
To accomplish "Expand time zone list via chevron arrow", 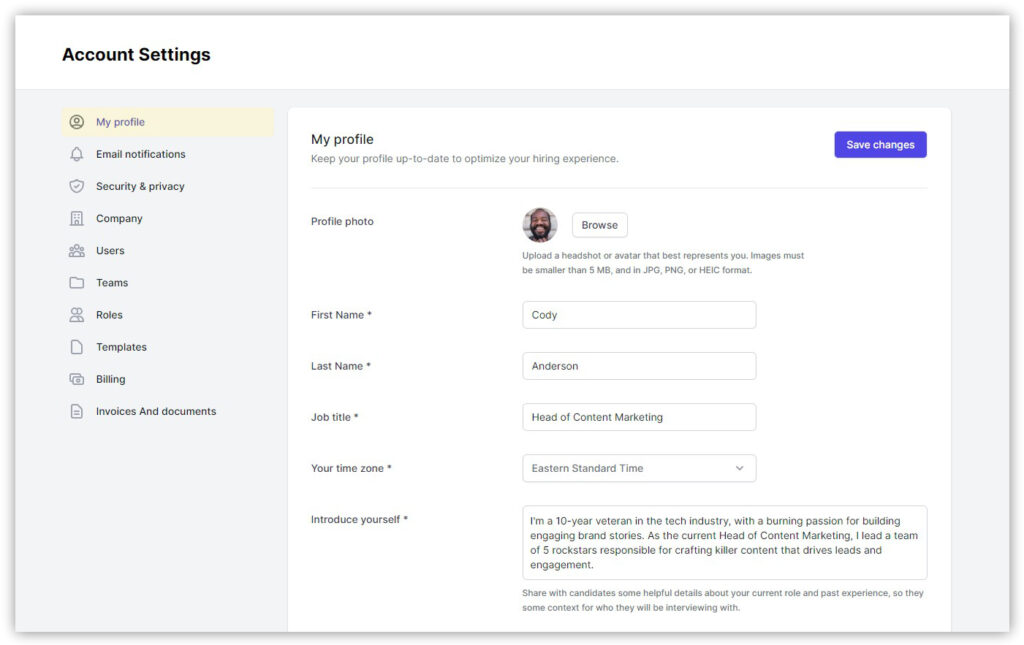I will (740, 468).
